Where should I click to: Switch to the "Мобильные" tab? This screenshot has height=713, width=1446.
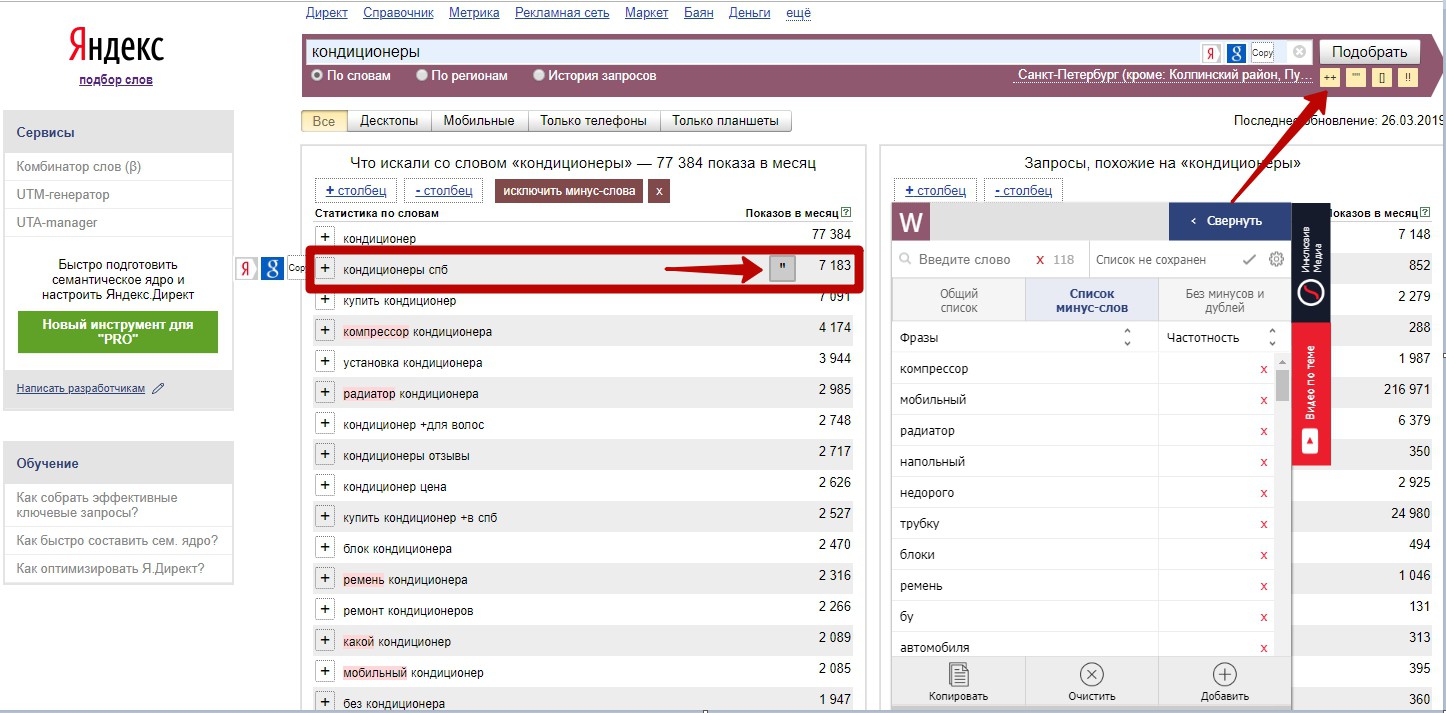click(479, 121)
